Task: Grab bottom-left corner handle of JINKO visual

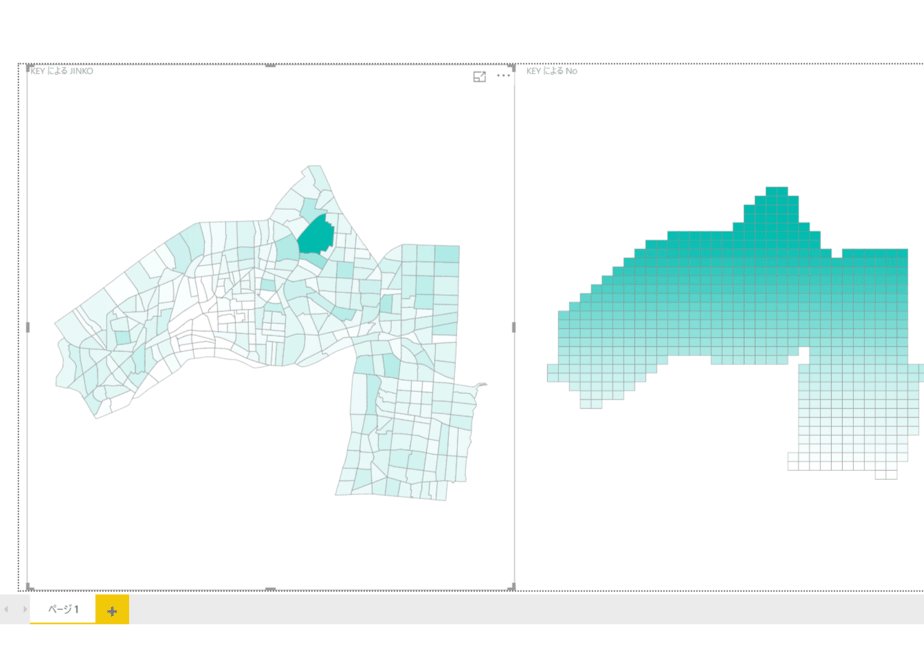Action: point(29,587)
